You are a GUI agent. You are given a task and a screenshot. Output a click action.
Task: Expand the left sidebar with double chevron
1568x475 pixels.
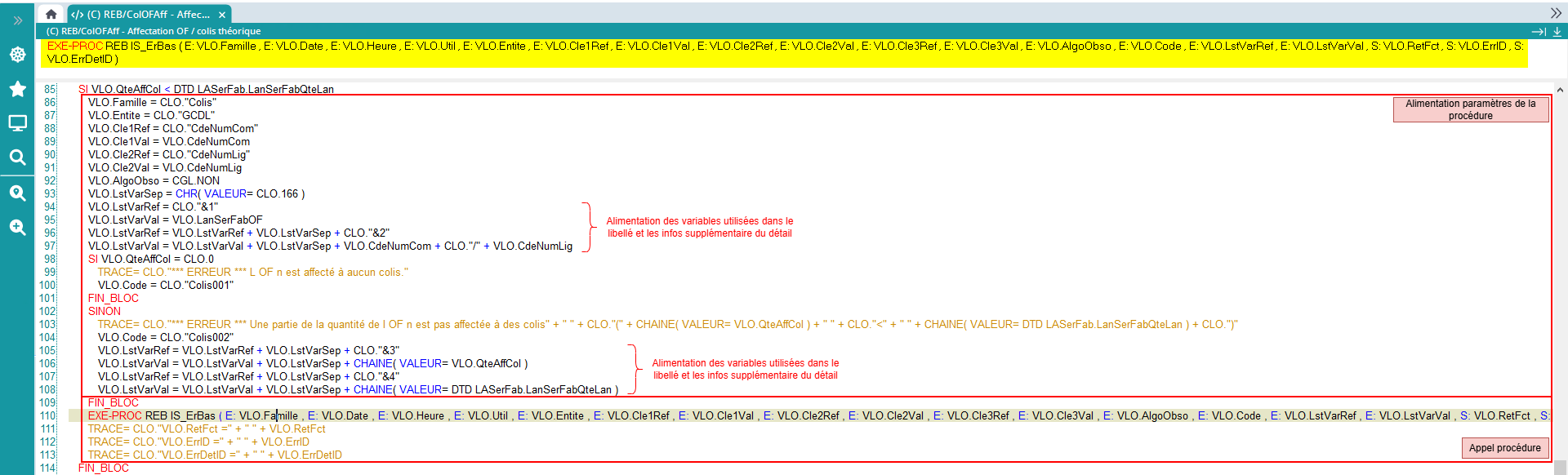[x=17, y=20]
